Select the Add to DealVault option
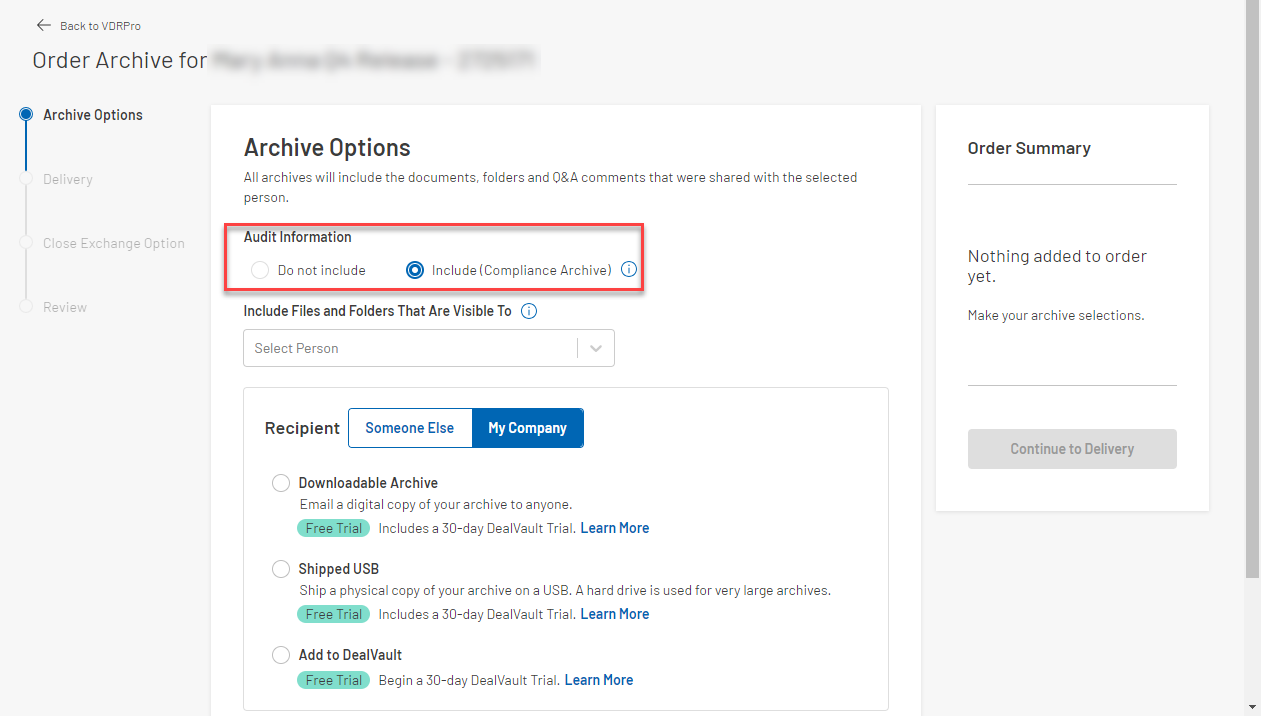1261x716 pixels. 281,654
